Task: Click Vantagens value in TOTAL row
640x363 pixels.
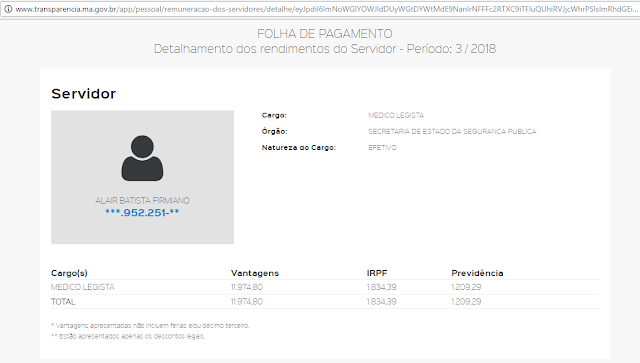Action: [247, 302]
